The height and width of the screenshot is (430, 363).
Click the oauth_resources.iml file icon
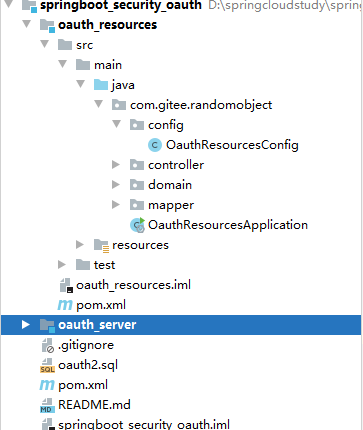click(x=66, y=285)
